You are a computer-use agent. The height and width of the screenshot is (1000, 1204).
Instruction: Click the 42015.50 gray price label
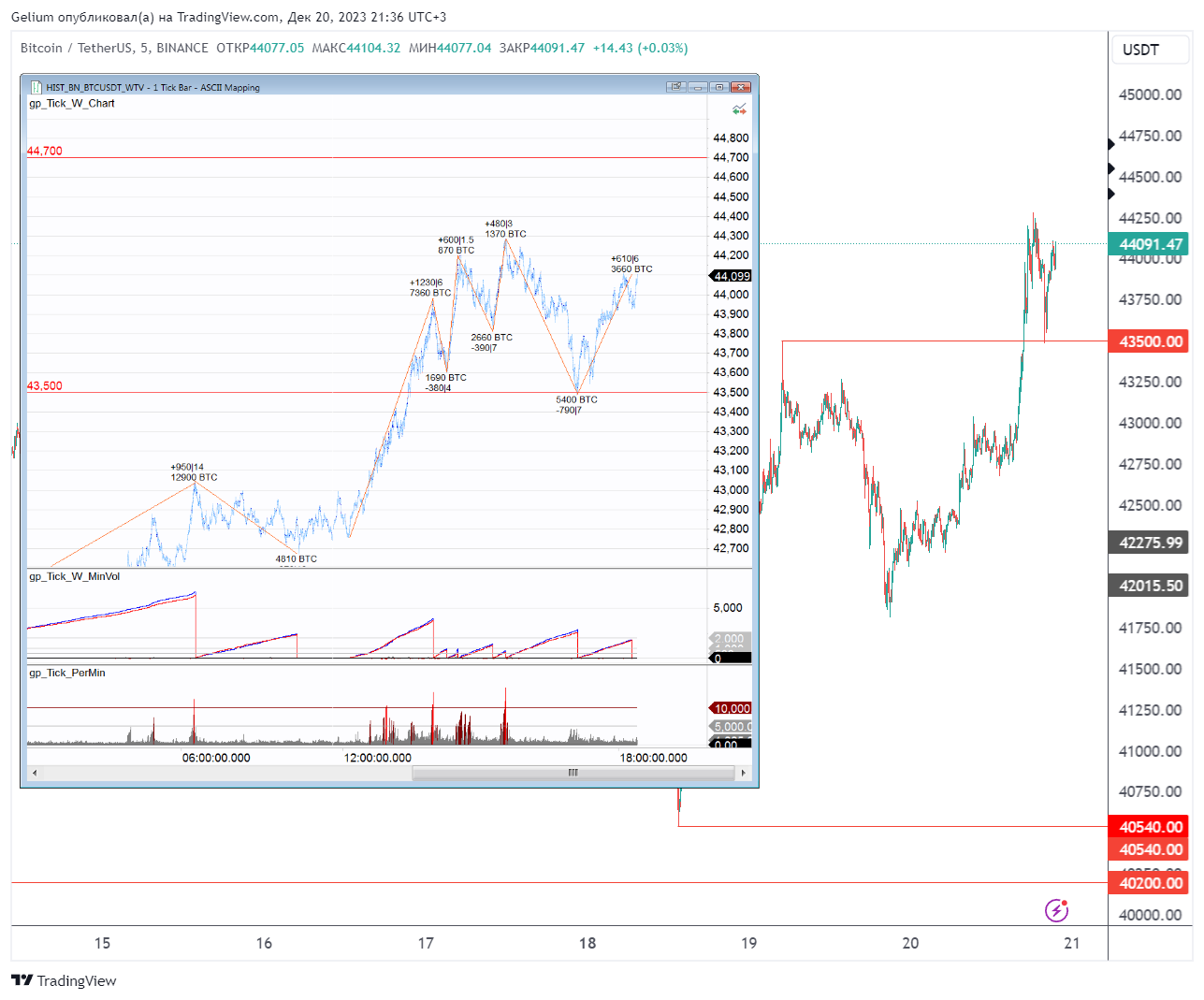pyautogui.click(x=1149, y=586)
